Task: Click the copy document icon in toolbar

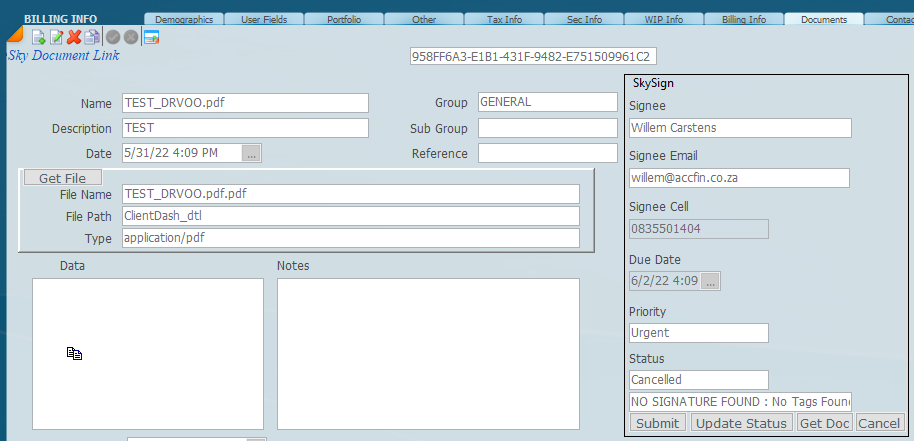Action: (92, 37)
